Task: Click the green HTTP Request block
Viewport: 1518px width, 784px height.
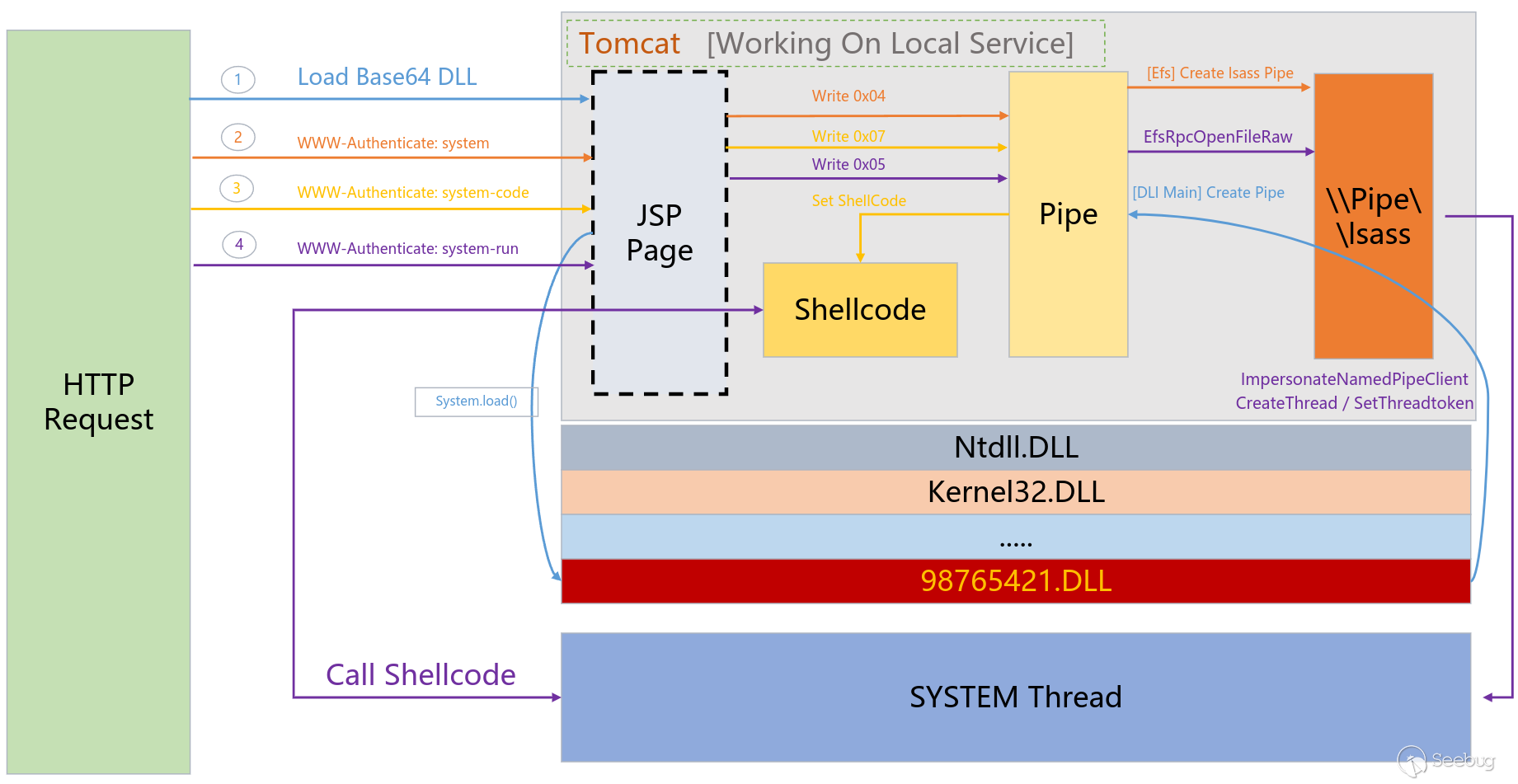Action: pos(99,402)
